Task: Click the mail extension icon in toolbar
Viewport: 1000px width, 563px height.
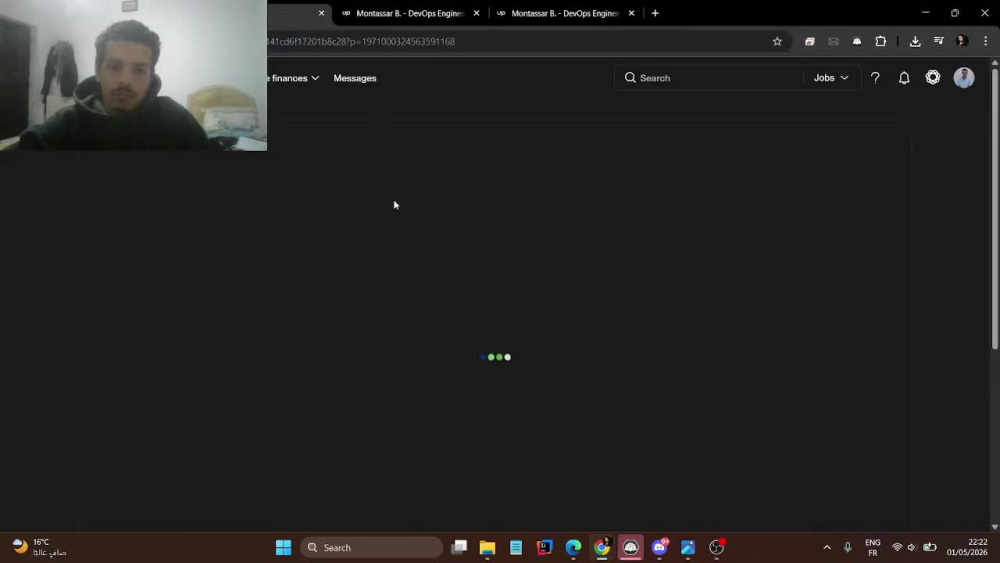Action: 833,41
